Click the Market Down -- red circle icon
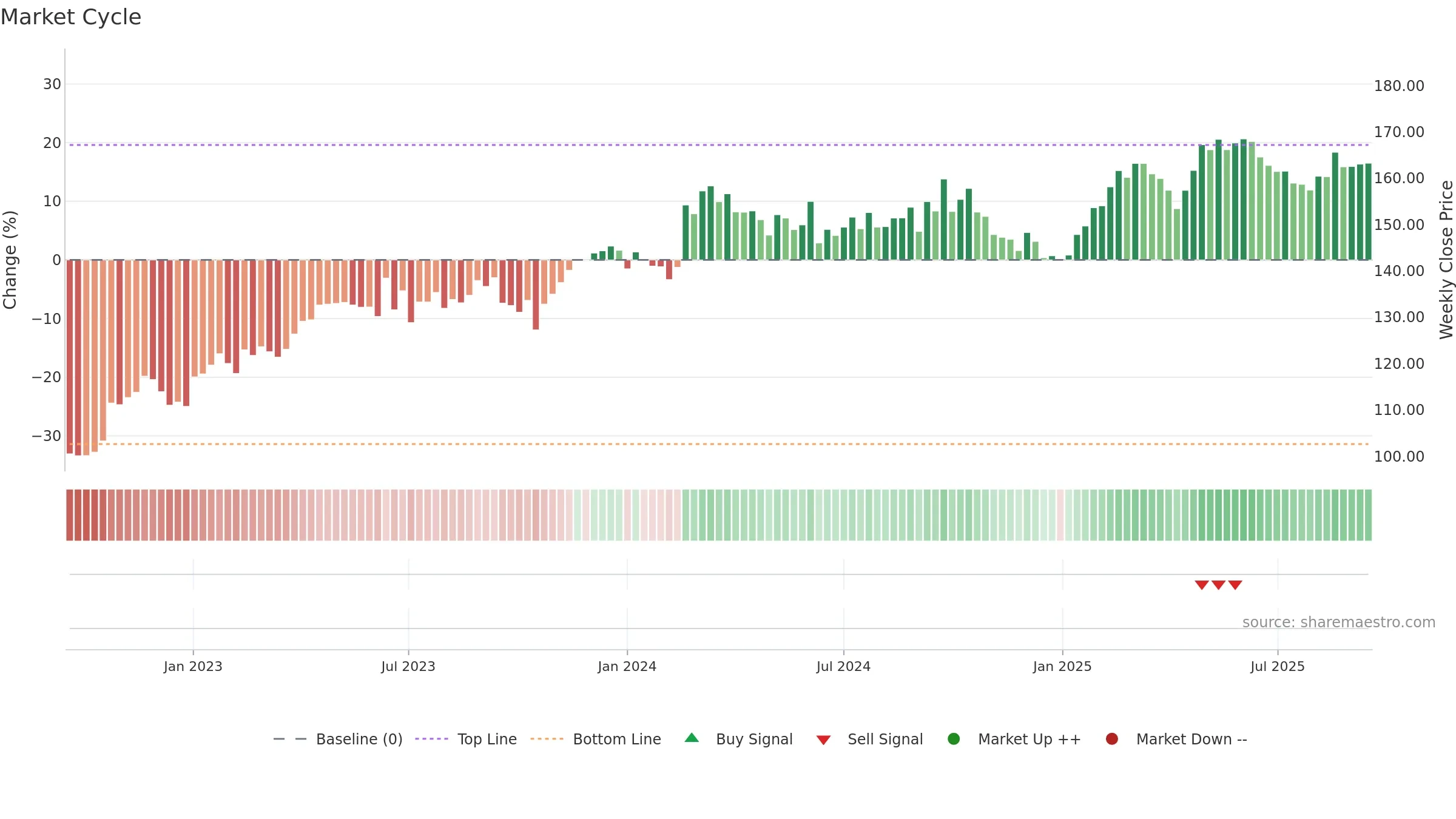The width and height of the screenshot is (1456, 819). (x=1112, y=739)
